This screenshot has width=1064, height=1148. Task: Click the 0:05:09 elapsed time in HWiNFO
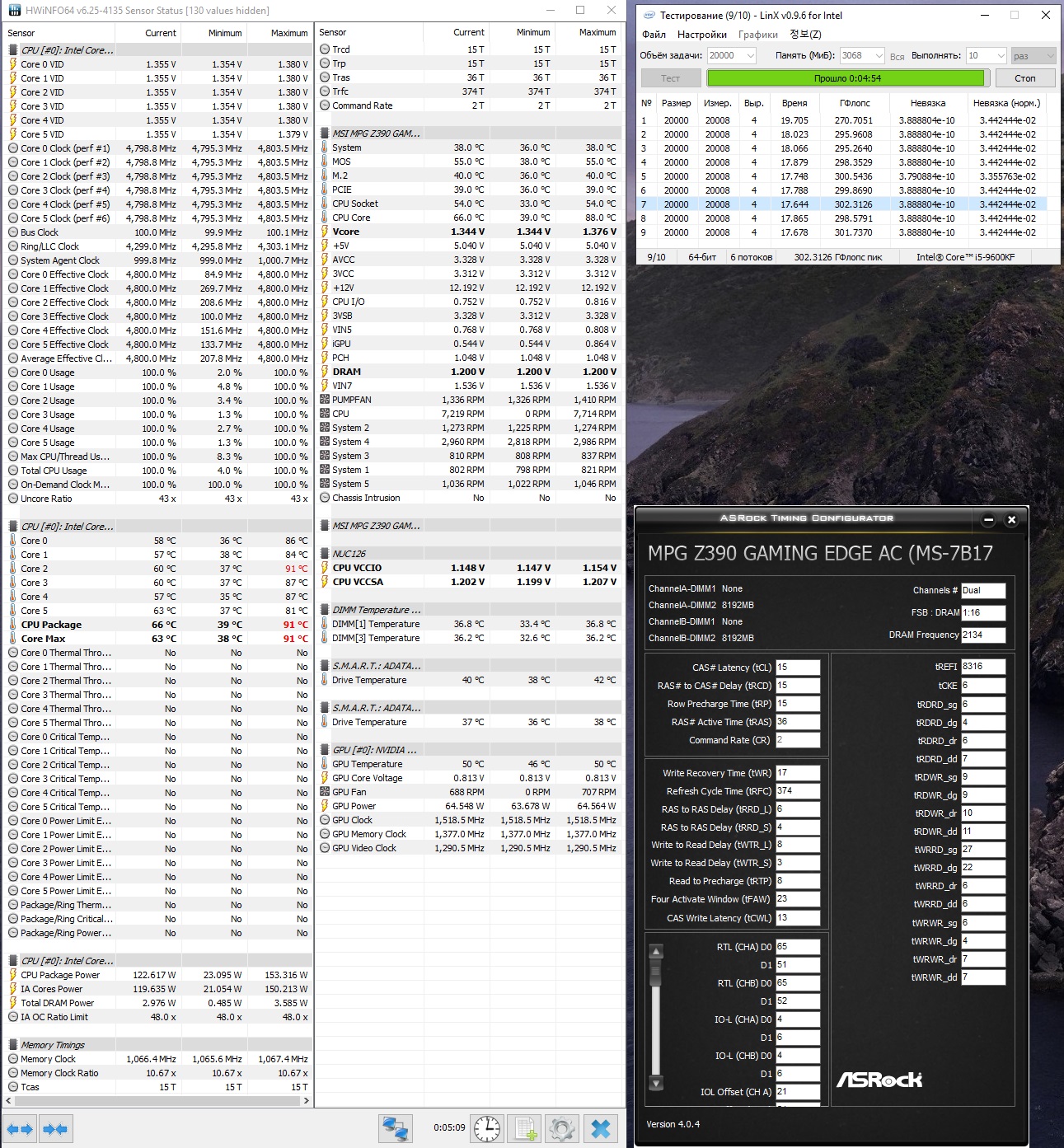pyautogui.click(x=449, y=1127)
